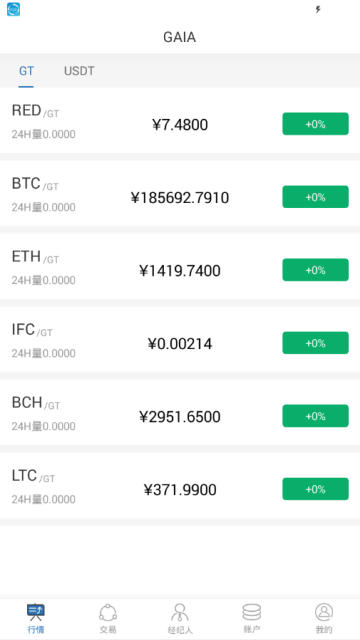
Task: Open the 账户 account coins icon
Action: coord(252,612)
